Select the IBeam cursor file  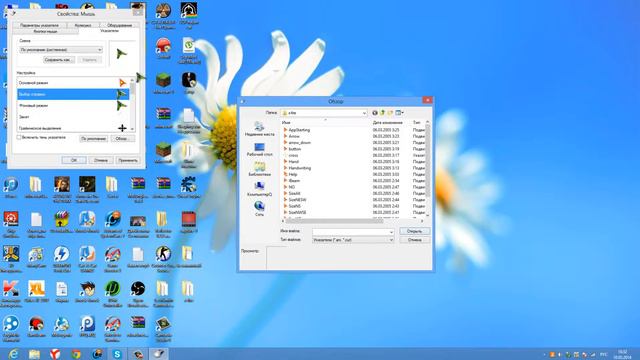pos(291,181)
